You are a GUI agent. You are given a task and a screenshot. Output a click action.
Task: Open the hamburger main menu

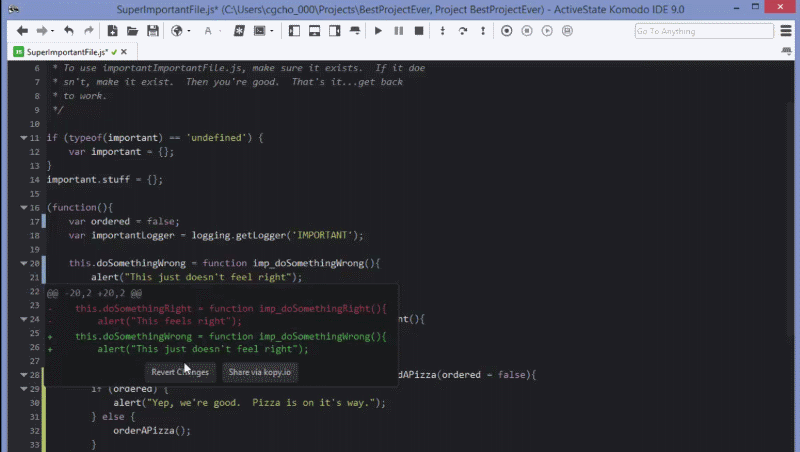pyautogui.click(x=786, y=31)
